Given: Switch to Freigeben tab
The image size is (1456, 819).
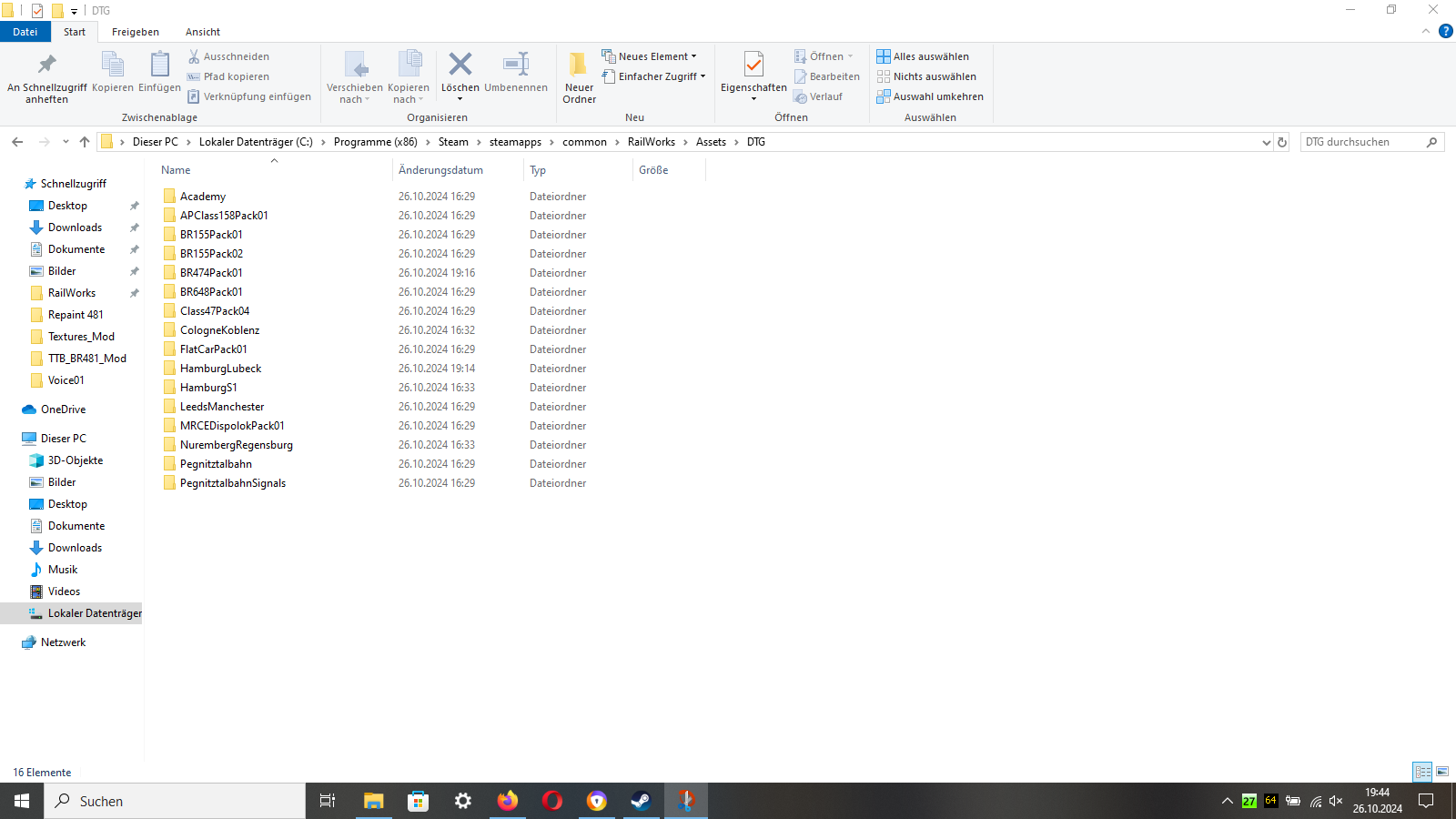Looking at the screenshot, I should coord(136,32).
